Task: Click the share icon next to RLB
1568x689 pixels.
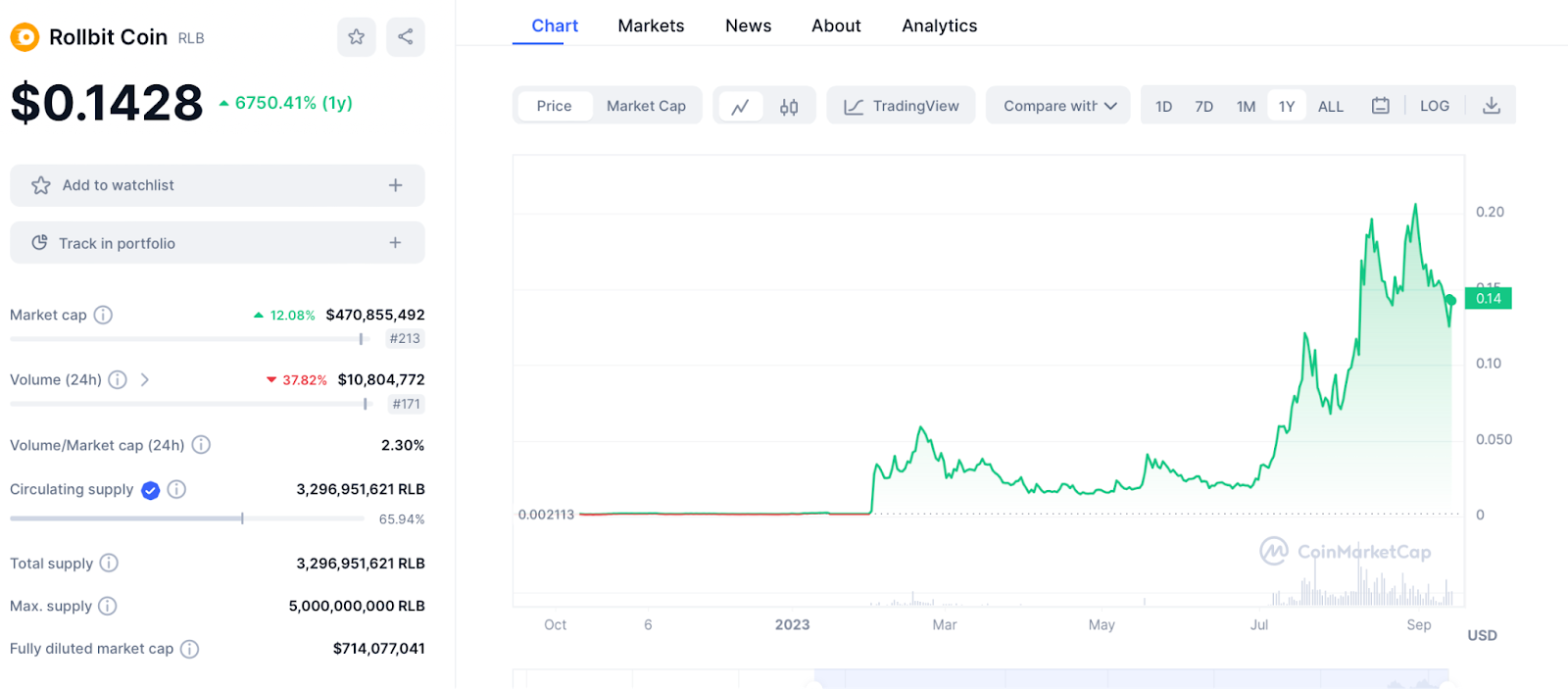Action: pyautogui.click(x=405, y=37)
